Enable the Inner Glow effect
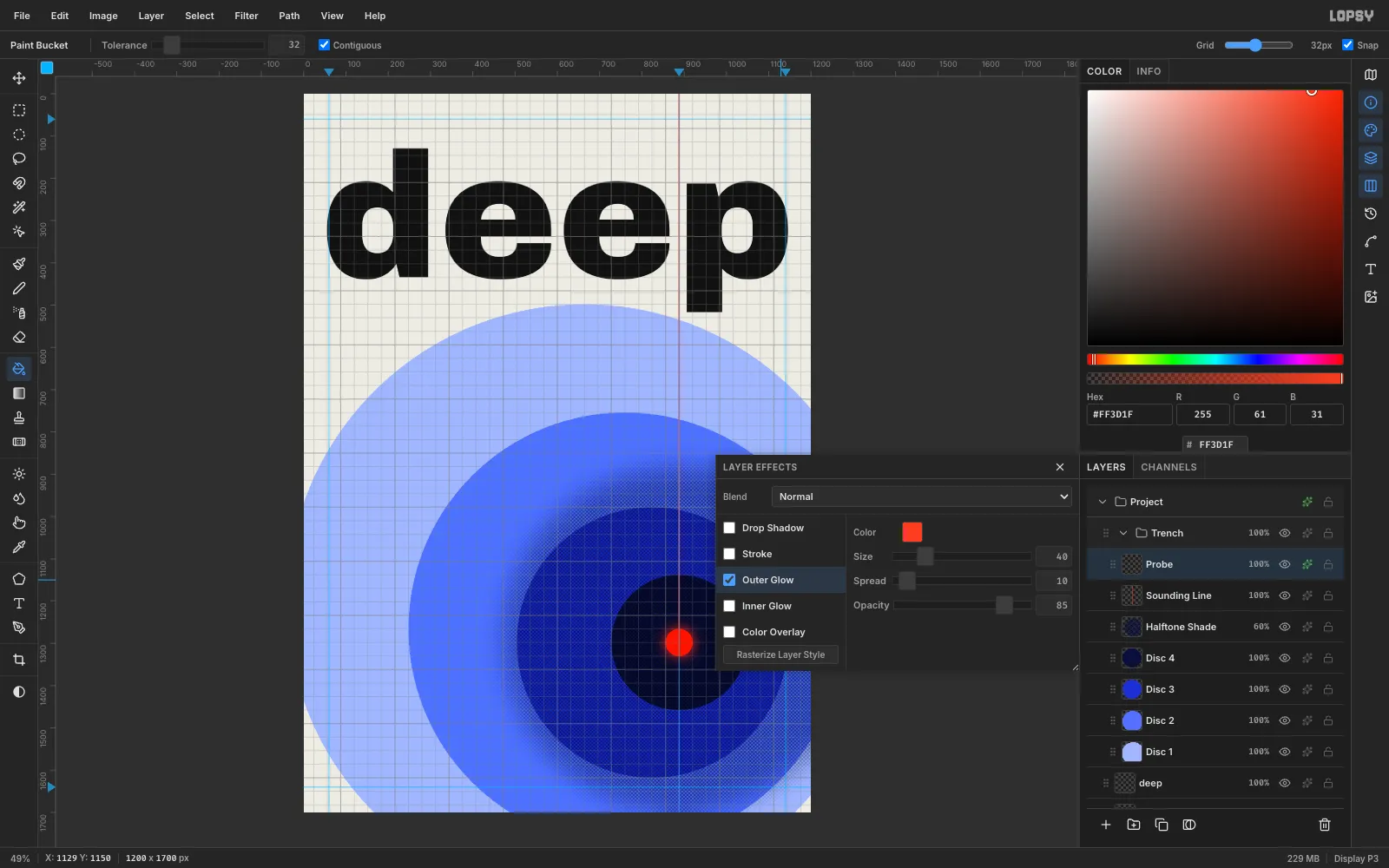Image resolution: width=1389 pixels, height=868 pixels. pos(729,606)
